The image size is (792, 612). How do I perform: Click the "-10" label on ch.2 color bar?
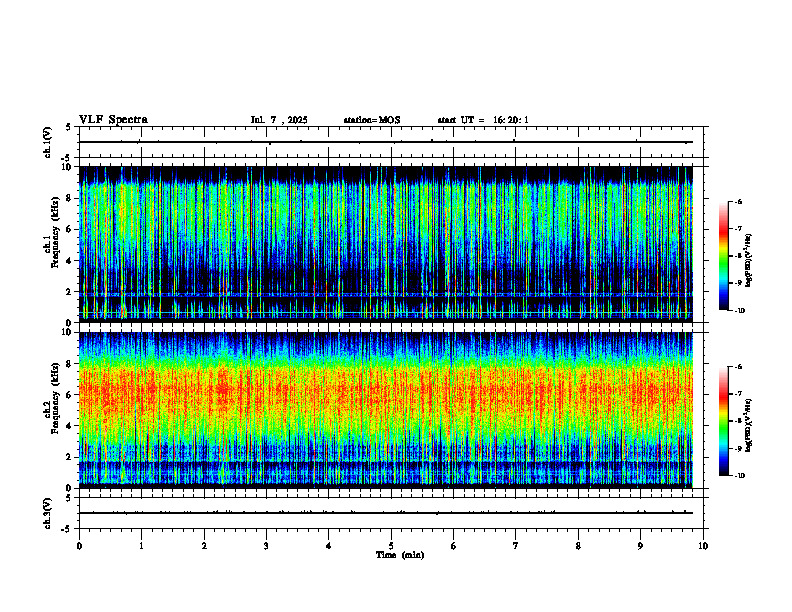tap(739, 476)
